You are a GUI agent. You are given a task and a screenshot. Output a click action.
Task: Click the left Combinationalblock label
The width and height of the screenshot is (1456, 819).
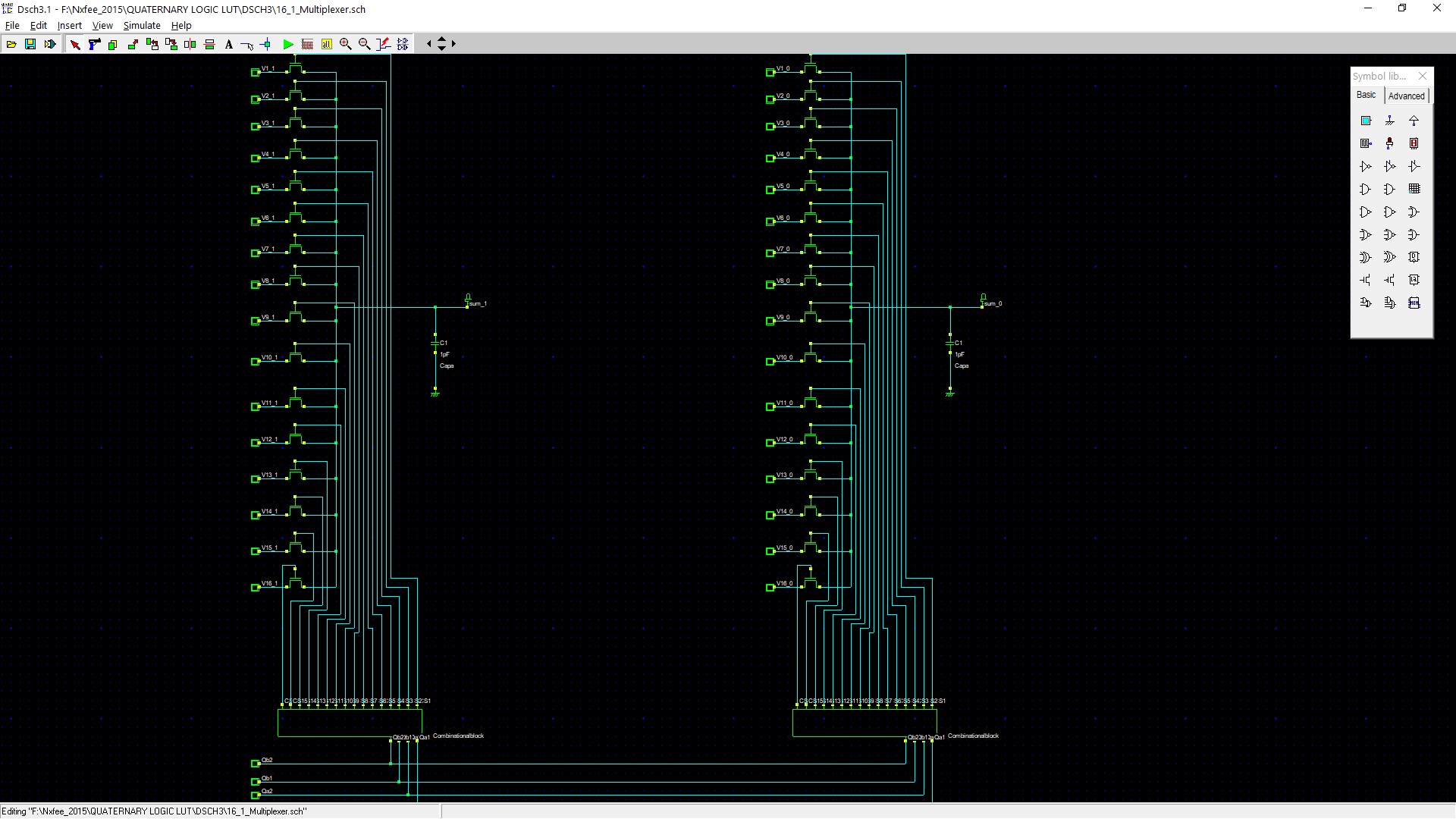point(458,736)
